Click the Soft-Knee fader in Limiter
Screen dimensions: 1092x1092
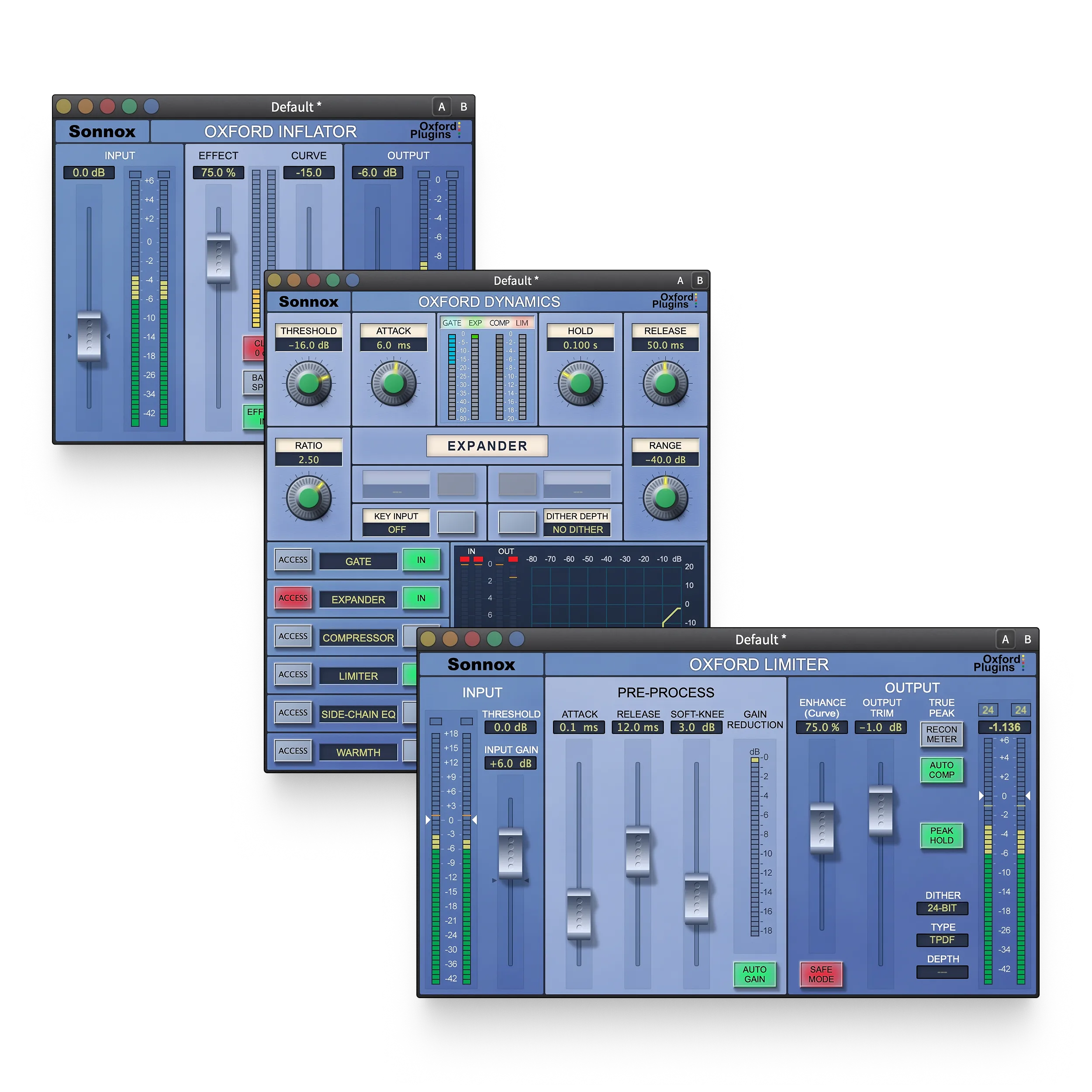696,898
